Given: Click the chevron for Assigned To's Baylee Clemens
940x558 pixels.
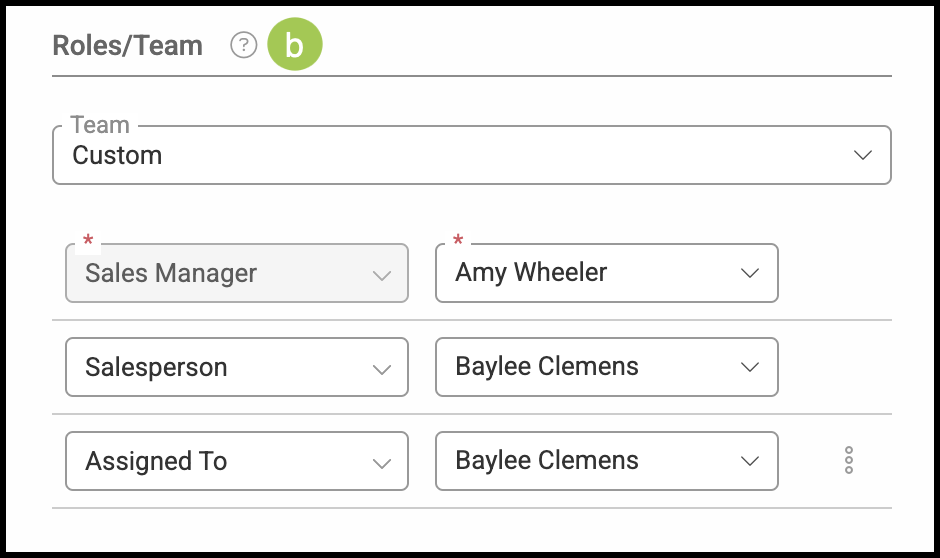Looking at the screenshot, I should pos(750,461).
